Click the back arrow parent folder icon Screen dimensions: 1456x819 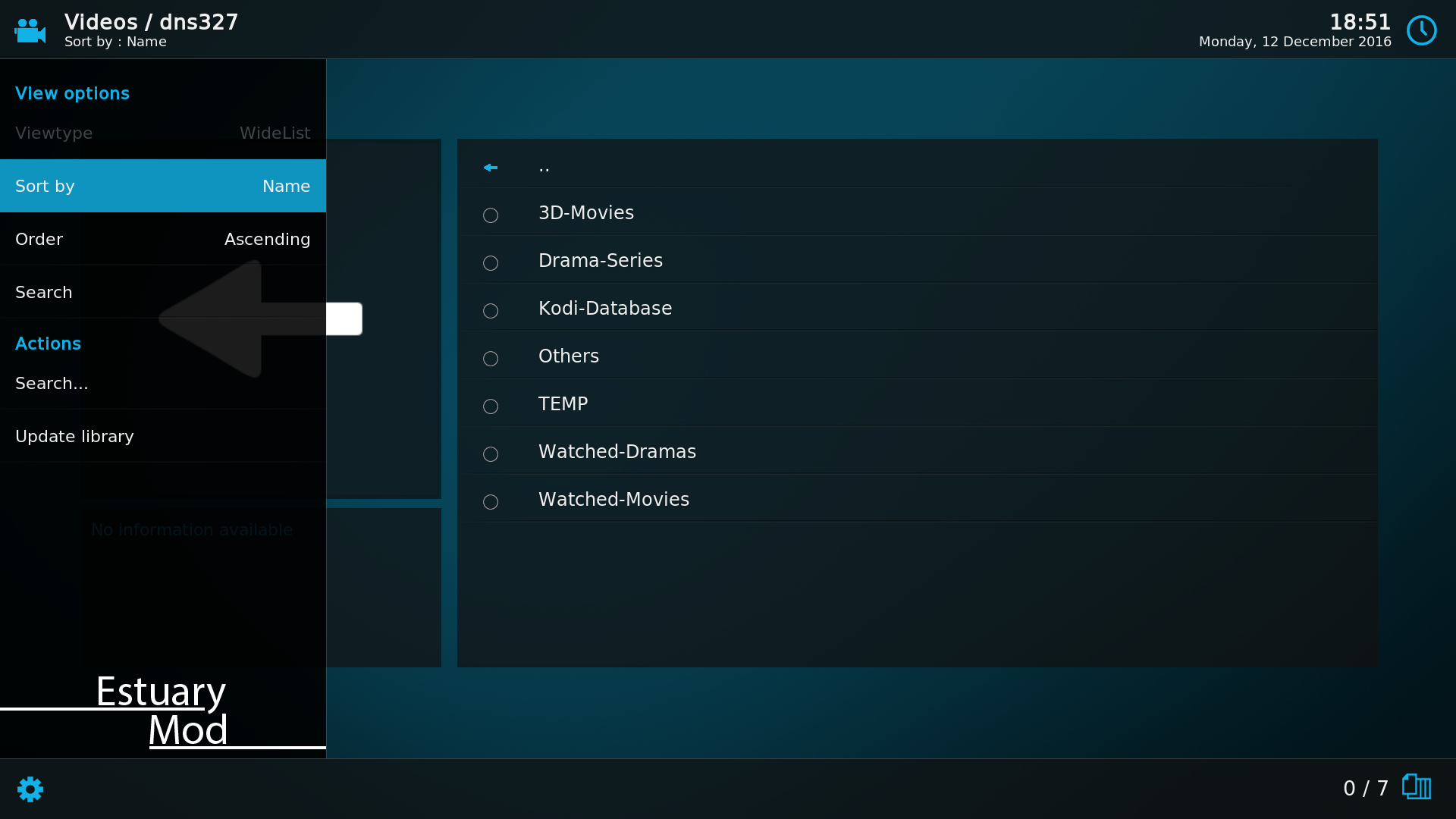pos(491,168)
